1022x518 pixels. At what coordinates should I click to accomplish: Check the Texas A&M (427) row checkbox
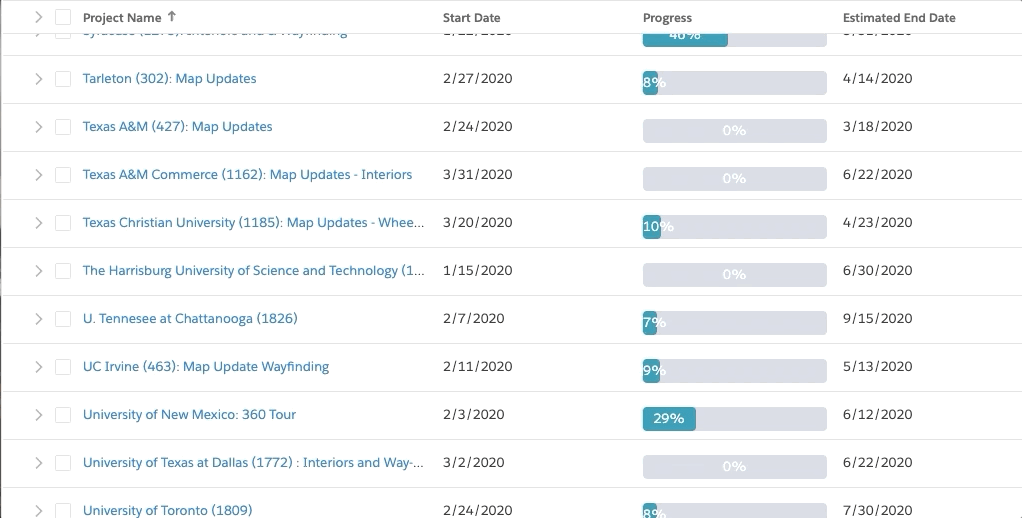tap(63, 127)
